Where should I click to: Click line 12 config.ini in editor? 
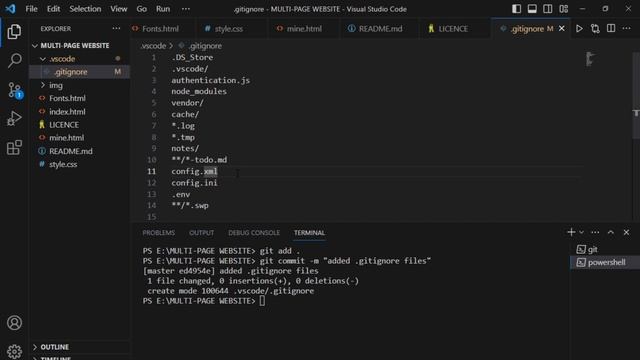click(194, 183)
